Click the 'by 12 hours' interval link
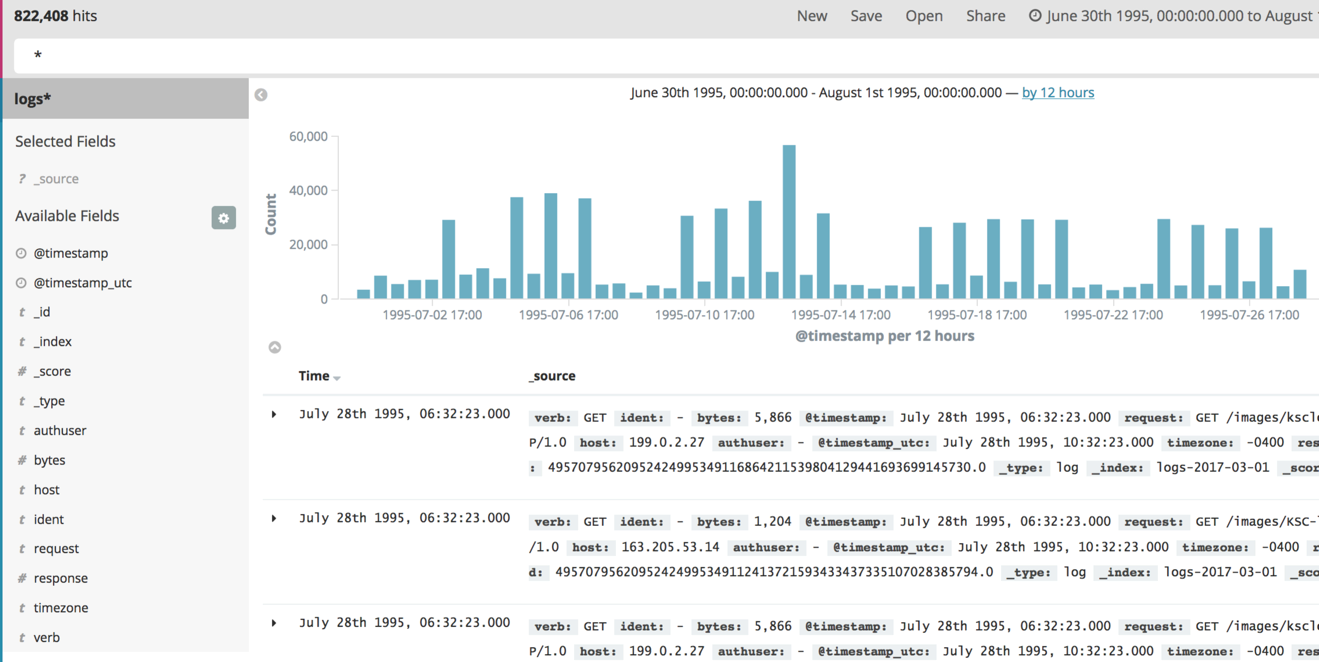 pyautogui.click(x=1058, y=92)
